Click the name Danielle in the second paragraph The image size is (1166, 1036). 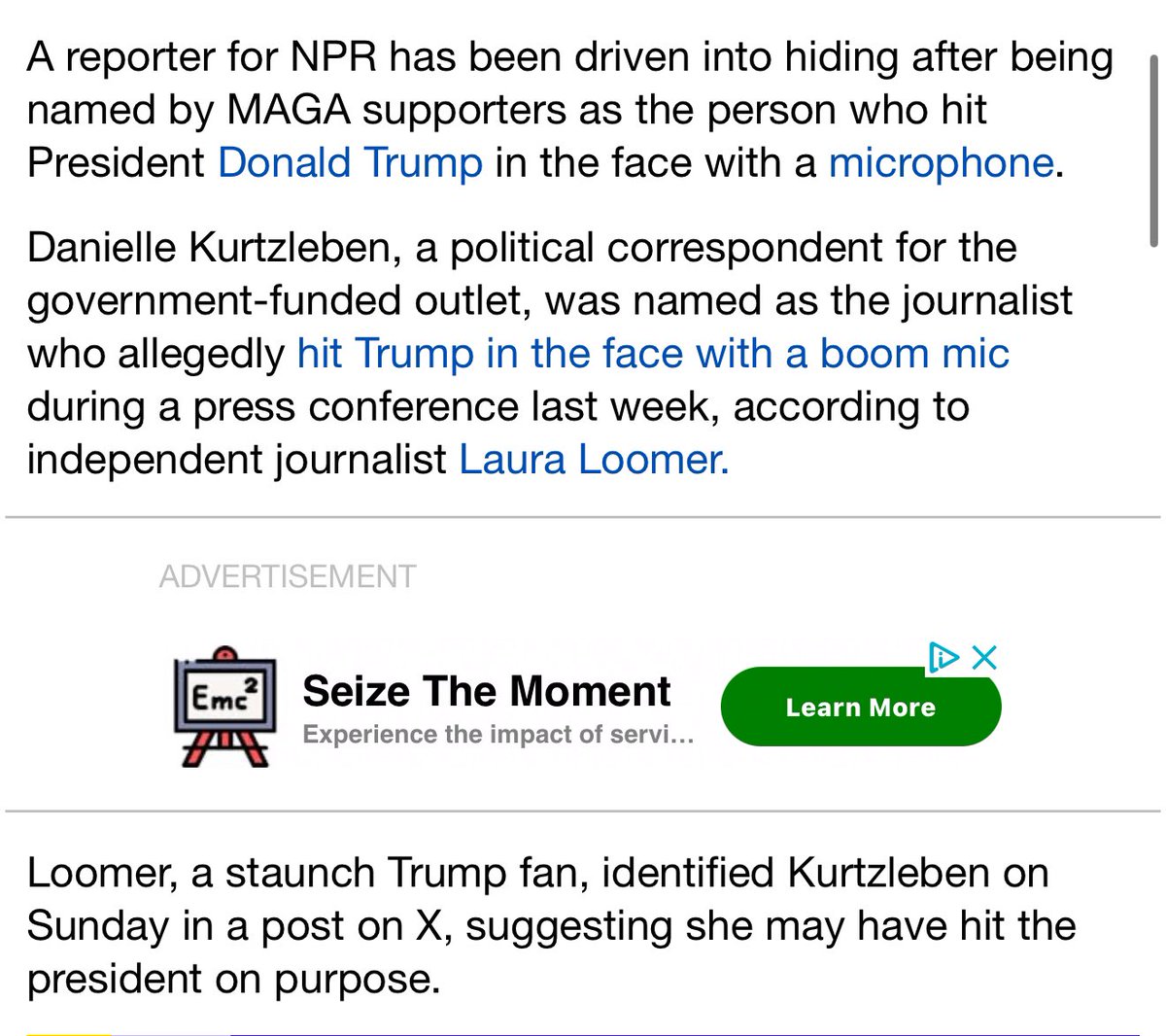(x=101, y=247)
